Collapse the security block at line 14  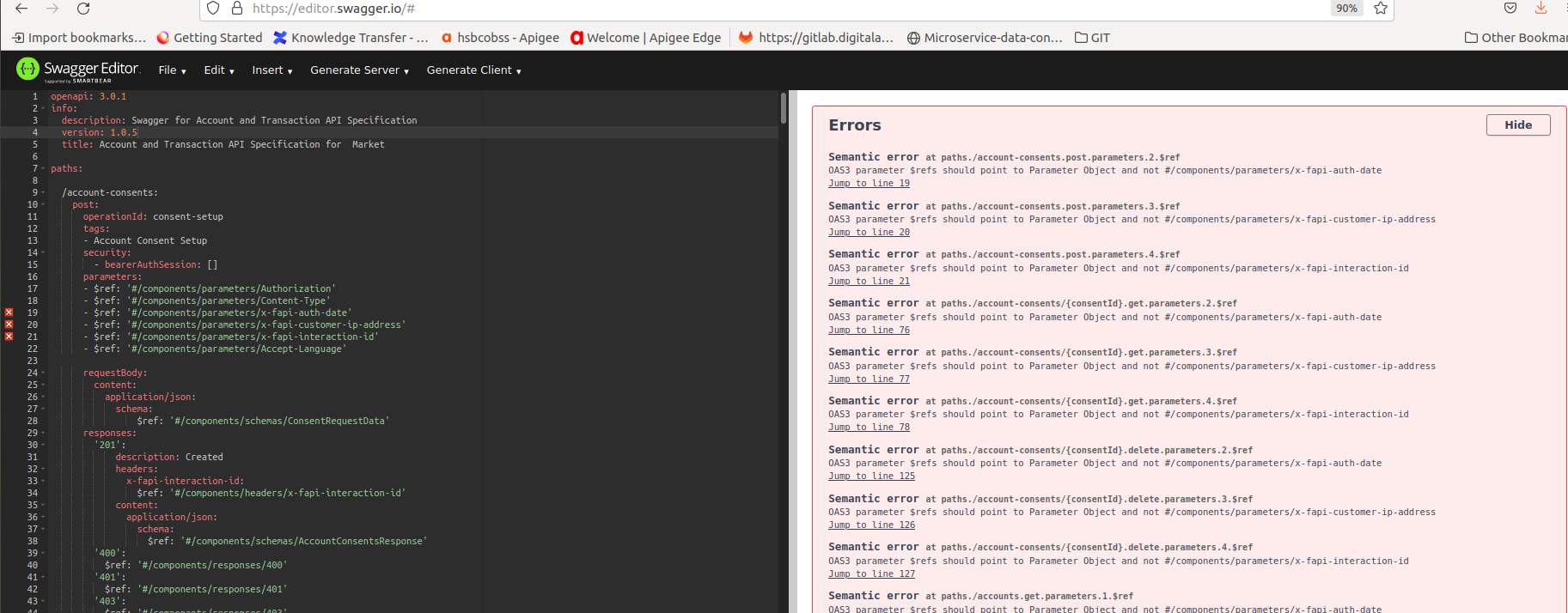(x=43, y=252)
